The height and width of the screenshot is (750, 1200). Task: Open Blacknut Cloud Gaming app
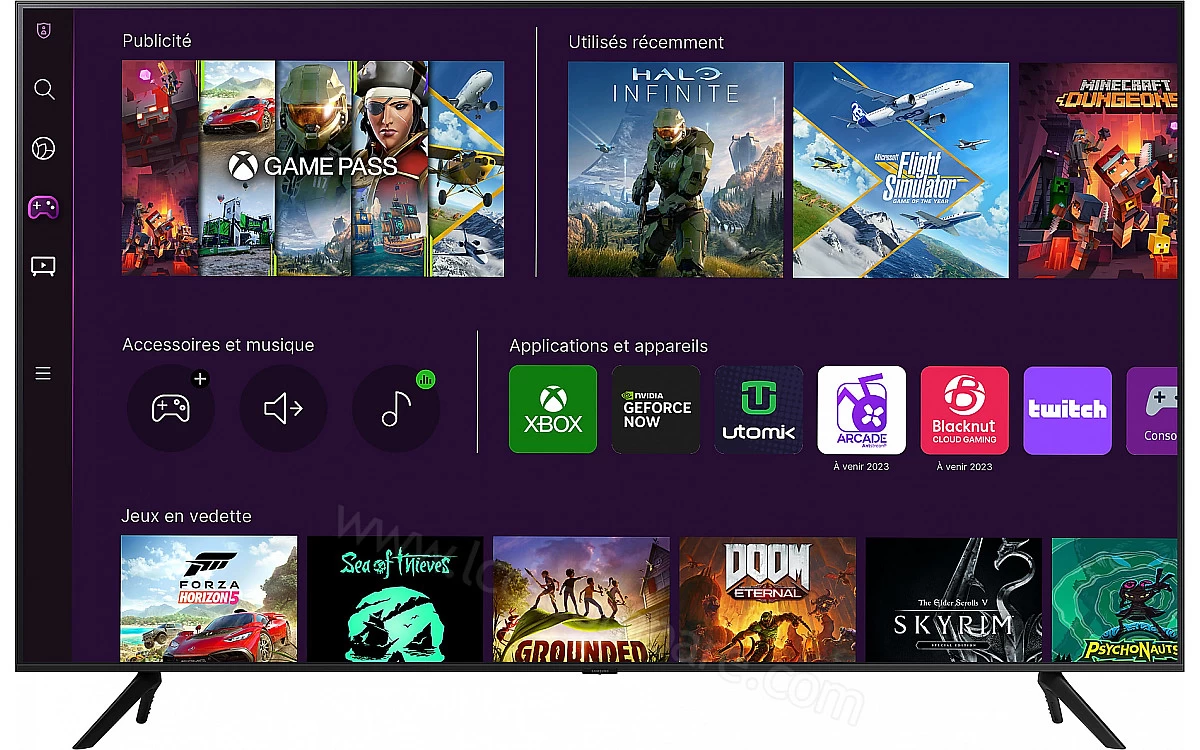(964, 409)
